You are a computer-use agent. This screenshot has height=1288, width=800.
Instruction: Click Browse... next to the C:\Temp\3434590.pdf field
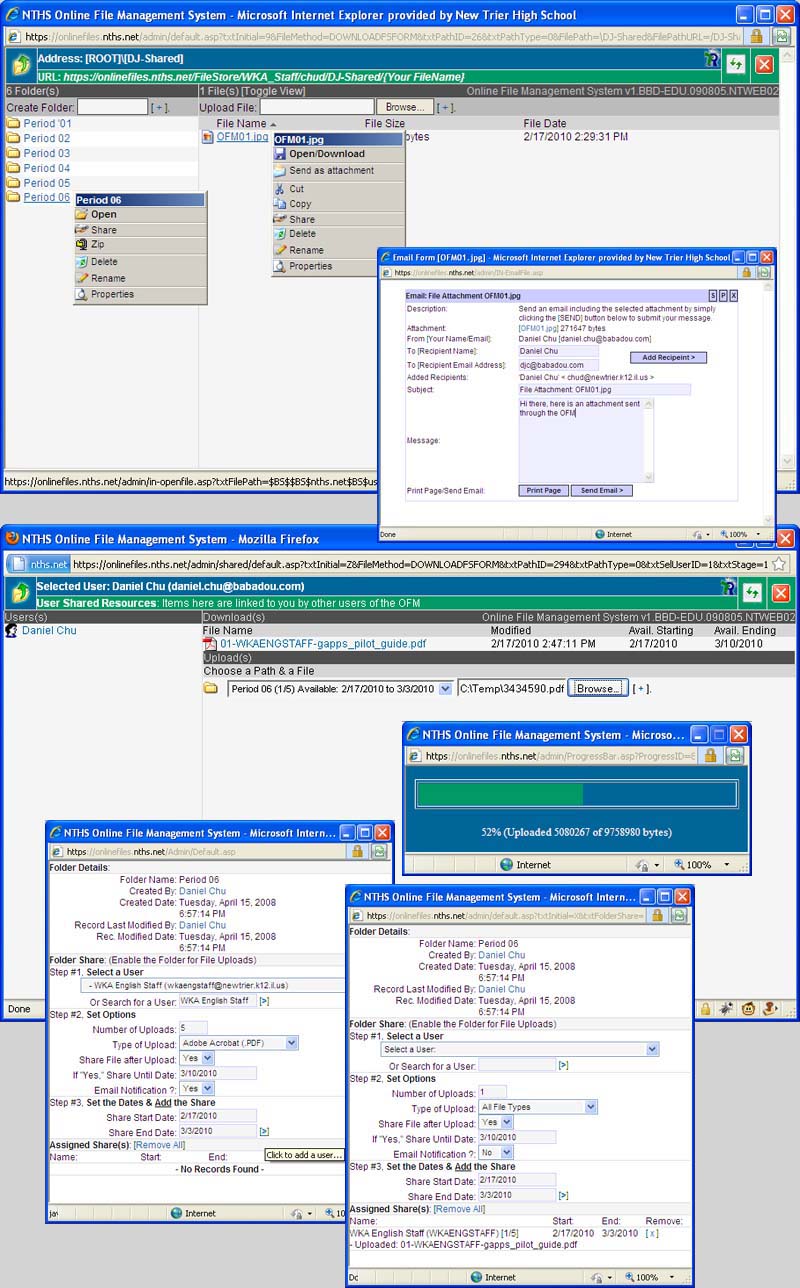[598, 689]
